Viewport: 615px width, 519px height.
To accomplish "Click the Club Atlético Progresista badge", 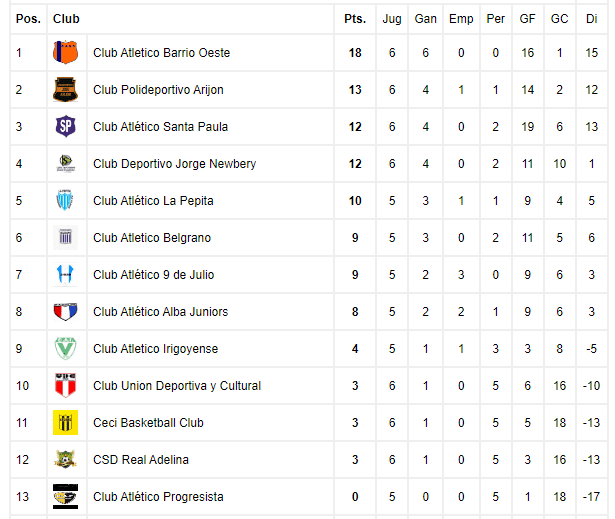I will pos(65,496).
